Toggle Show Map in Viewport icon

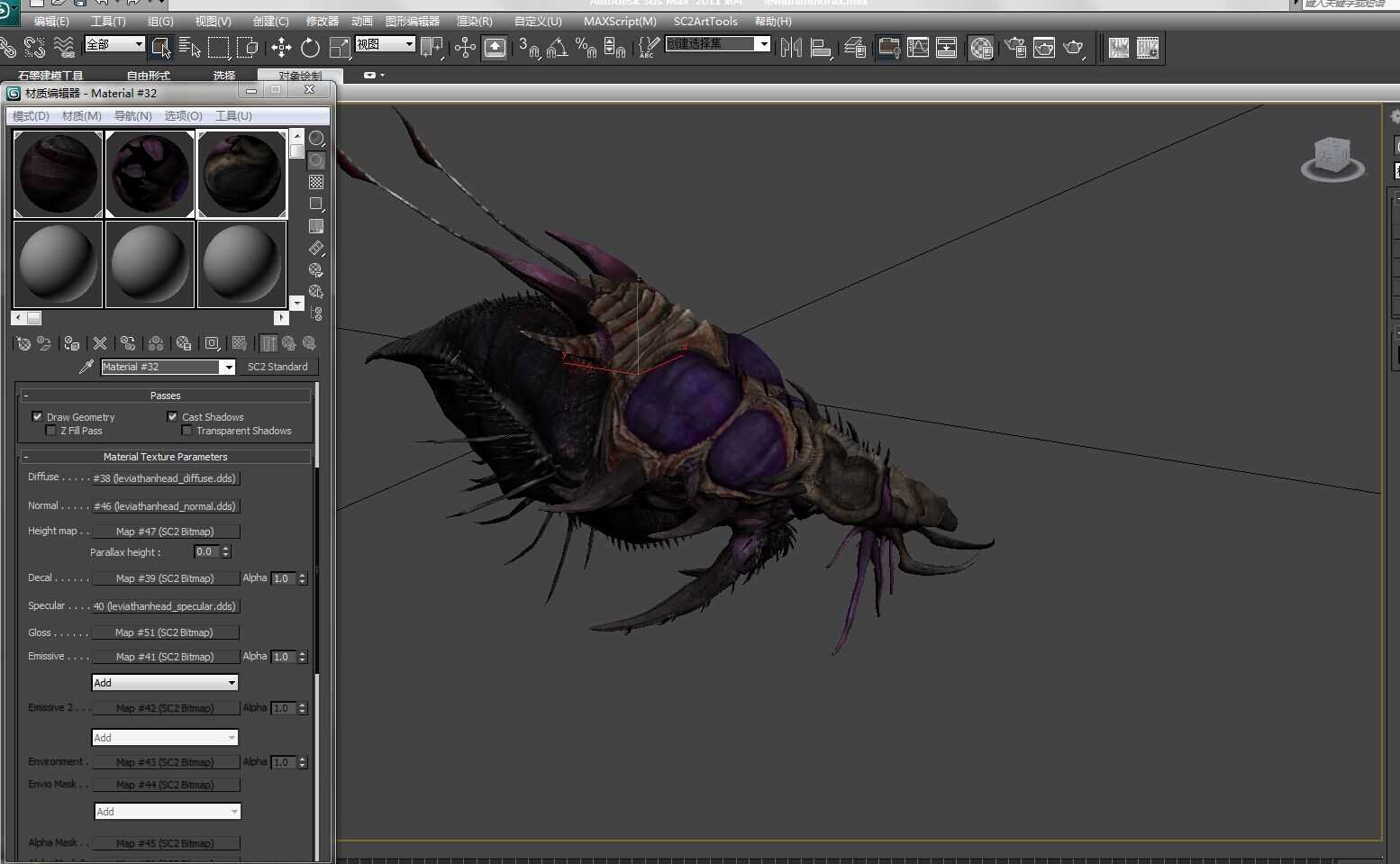pyautogui.click(x=240, y=343)
